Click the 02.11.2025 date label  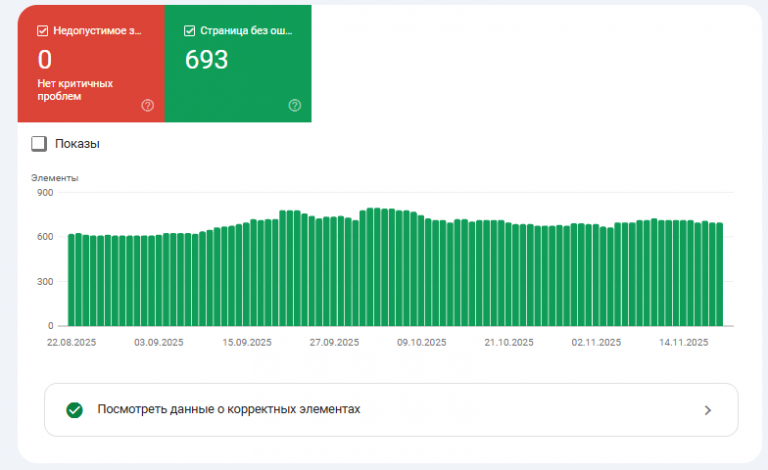click(596, 342)
